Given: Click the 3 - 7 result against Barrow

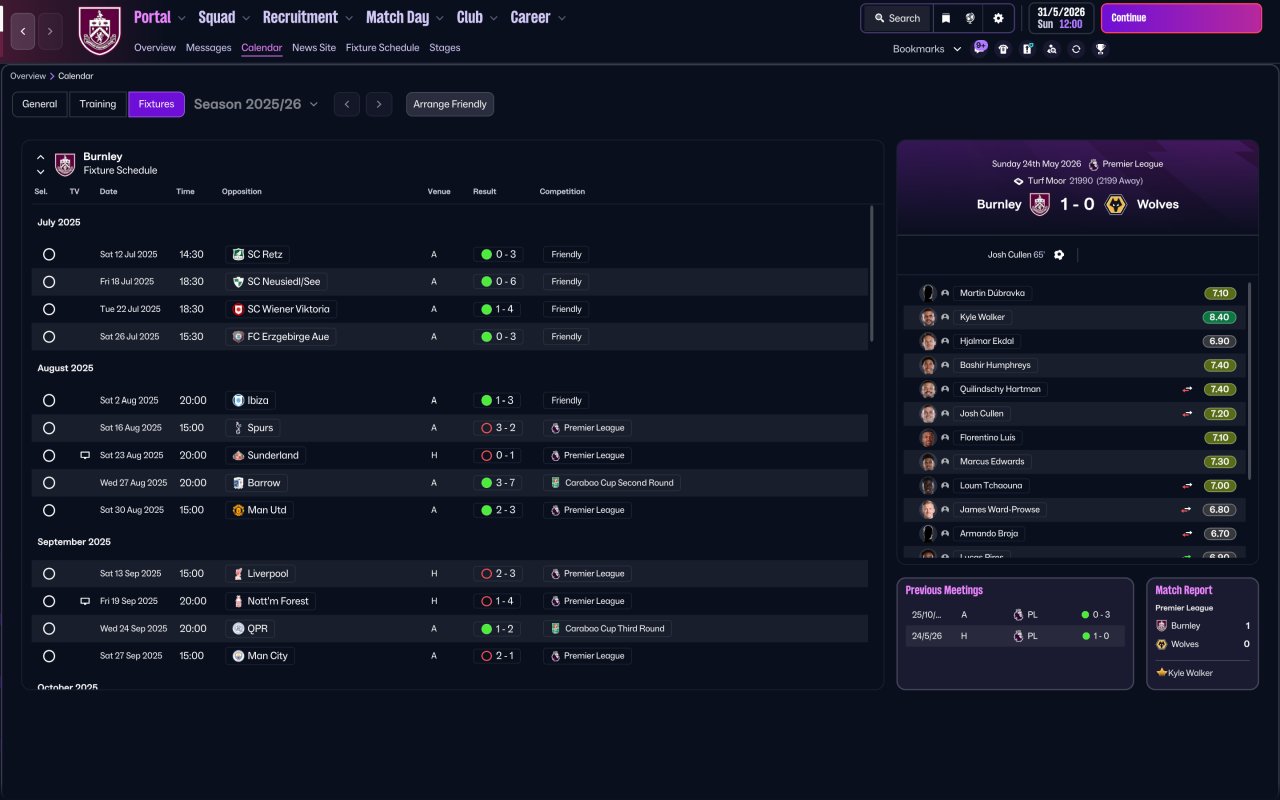Looking at the screenshot, I should 497,483.
